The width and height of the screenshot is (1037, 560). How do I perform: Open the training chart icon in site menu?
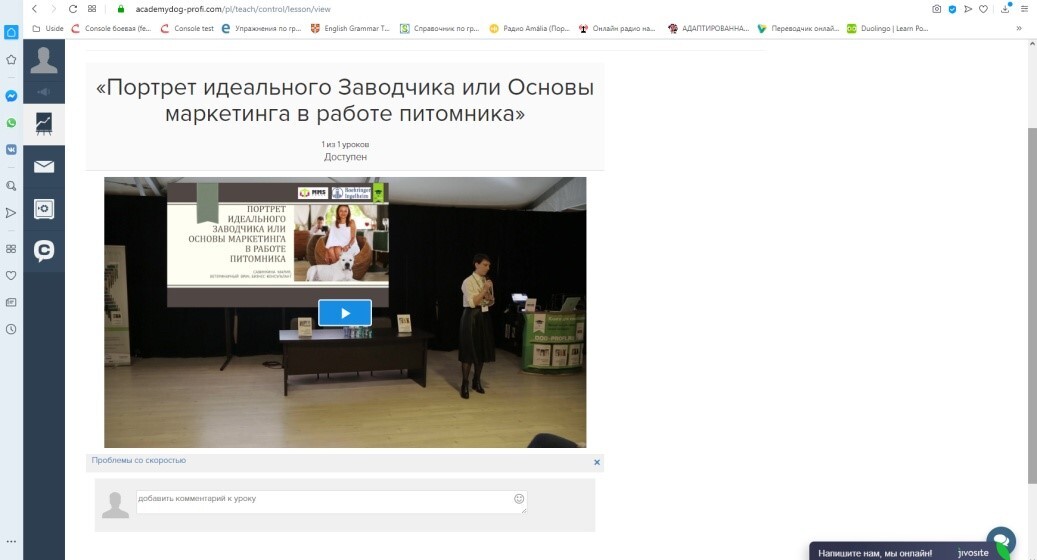coord(44,124)
